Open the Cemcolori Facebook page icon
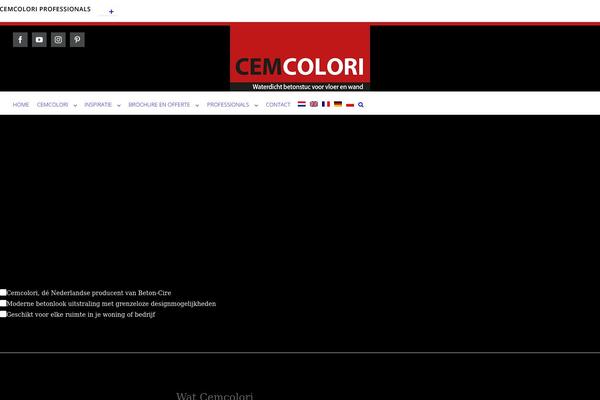600x400 pixels. click(20, 39)
